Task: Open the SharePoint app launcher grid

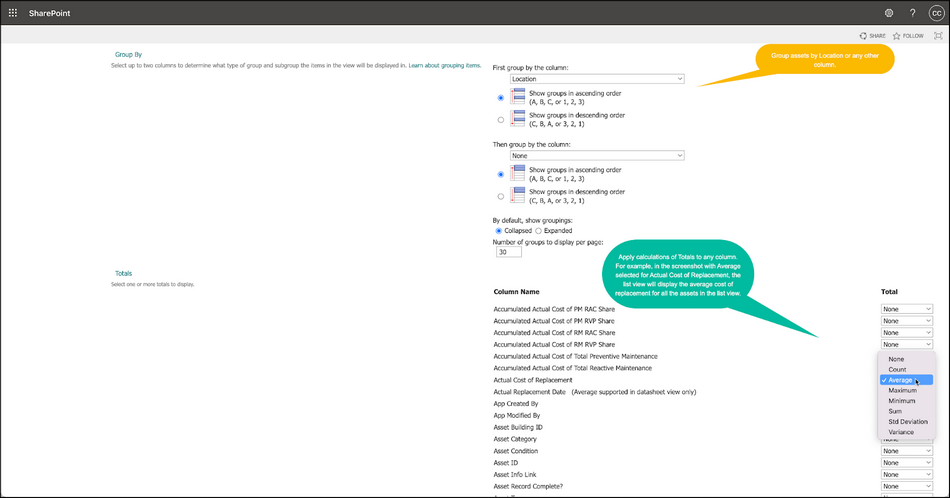Action: (13, 13)
